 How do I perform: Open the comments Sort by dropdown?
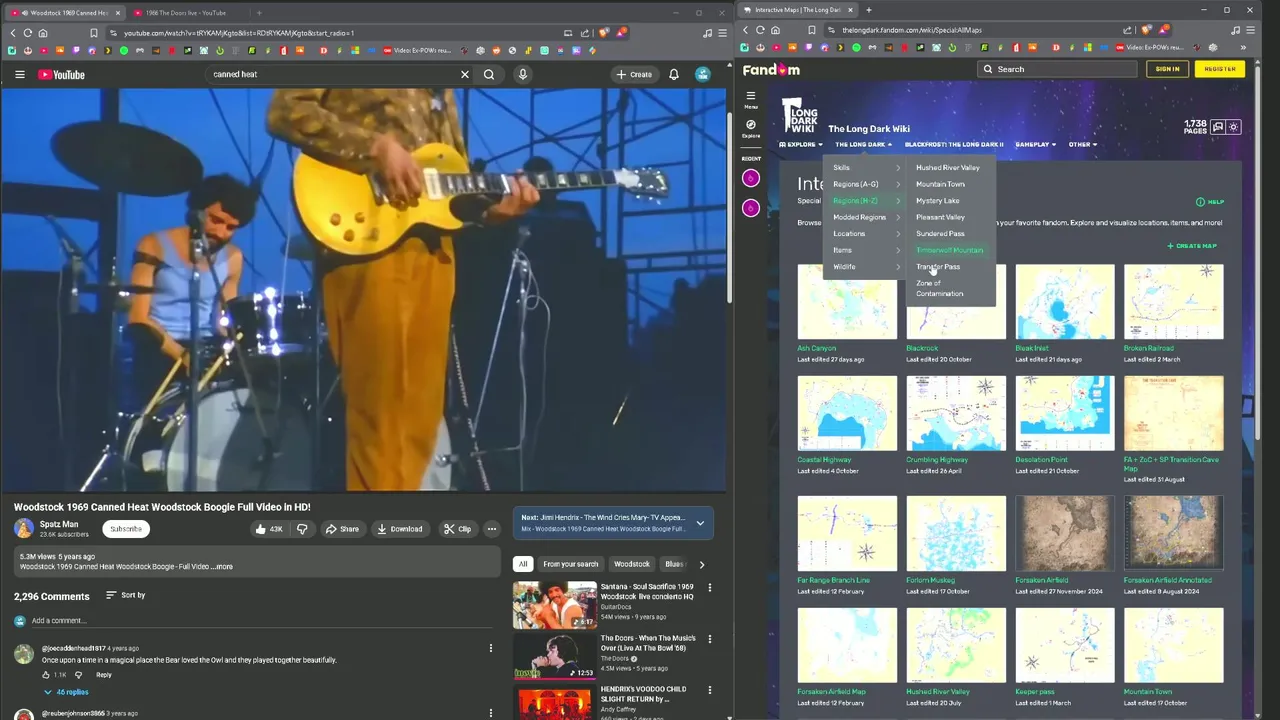tap(126, 595)
